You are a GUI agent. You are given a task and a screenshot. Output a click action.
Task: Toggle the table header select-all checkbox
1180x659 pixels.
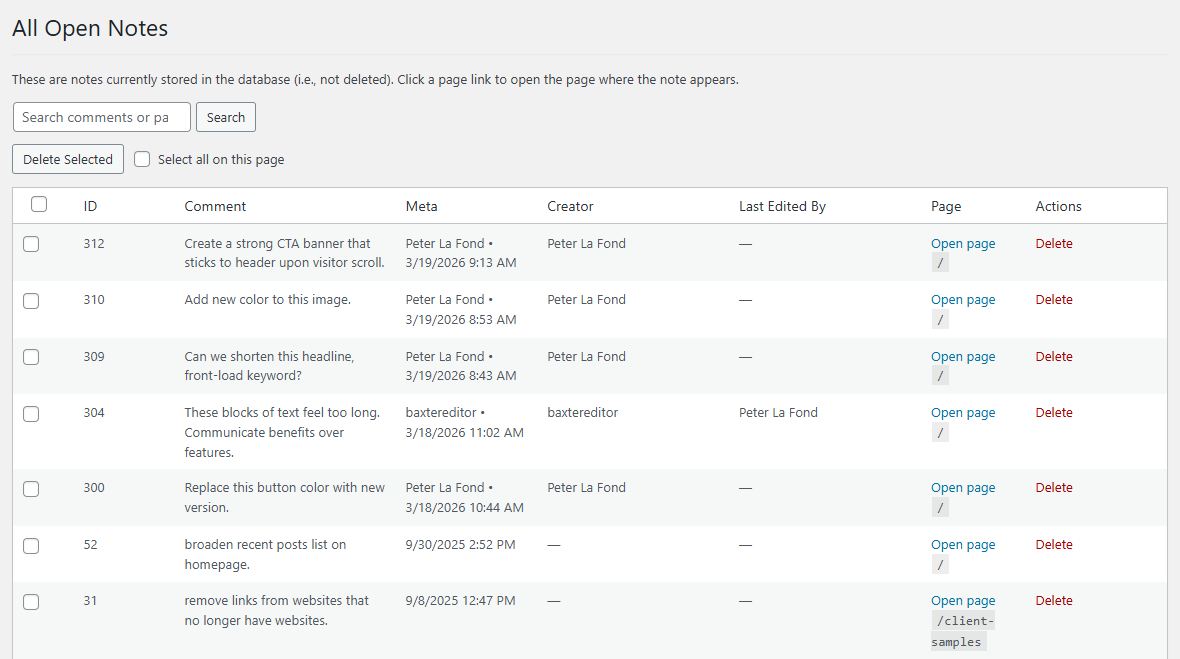pyautogui.click(x=39, y=204)
